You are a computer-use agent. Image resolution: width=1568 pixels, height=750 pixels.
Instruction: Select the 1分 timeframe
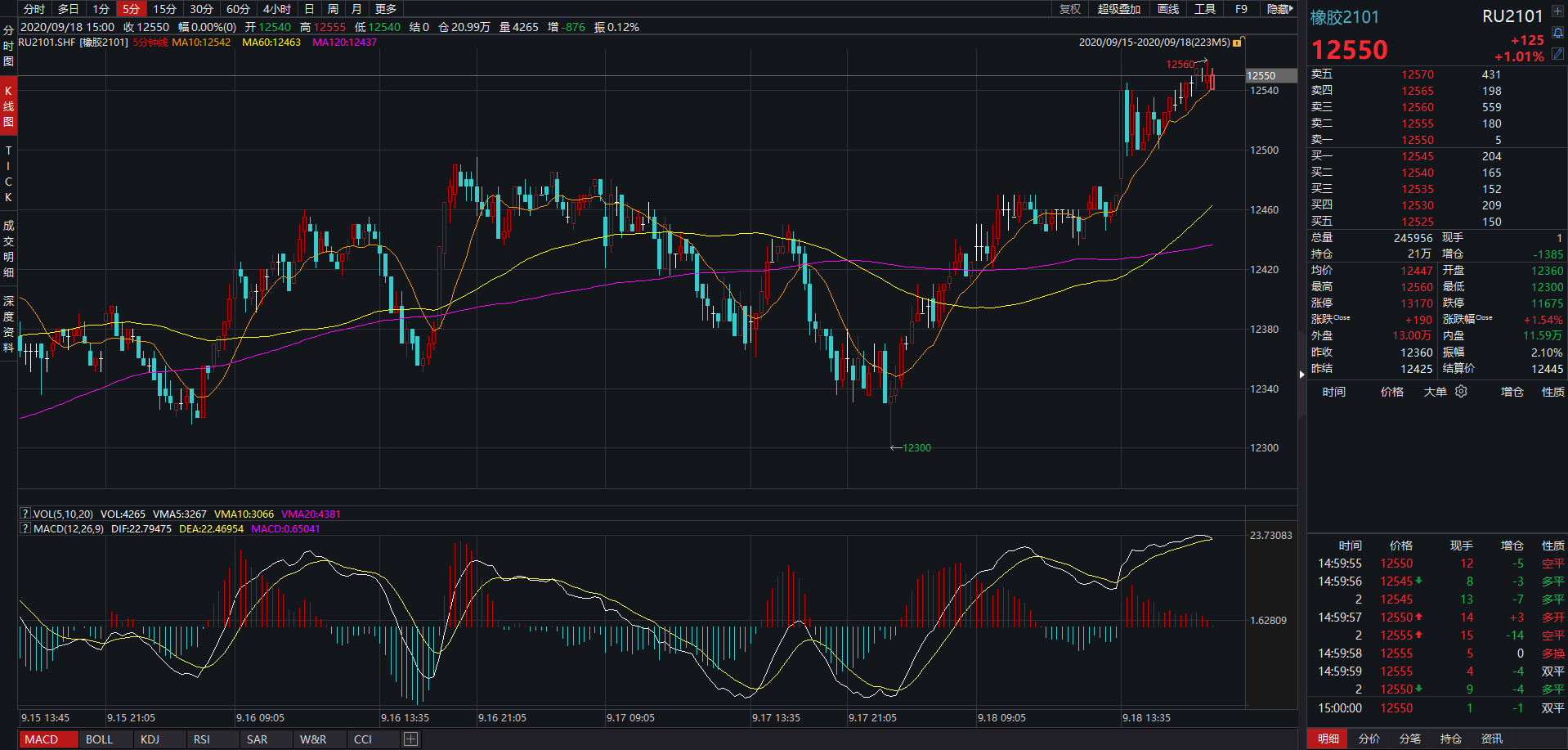click(x=101, y=9)
